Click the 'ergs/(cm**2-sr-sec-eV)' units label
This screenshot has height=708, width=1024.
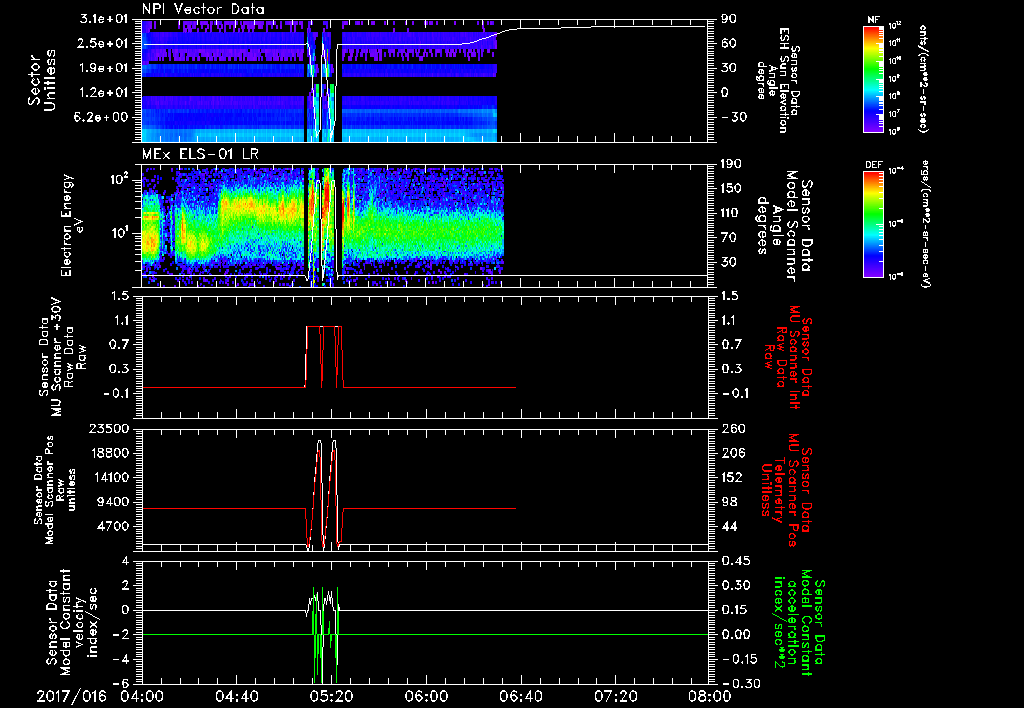[925, 223]
